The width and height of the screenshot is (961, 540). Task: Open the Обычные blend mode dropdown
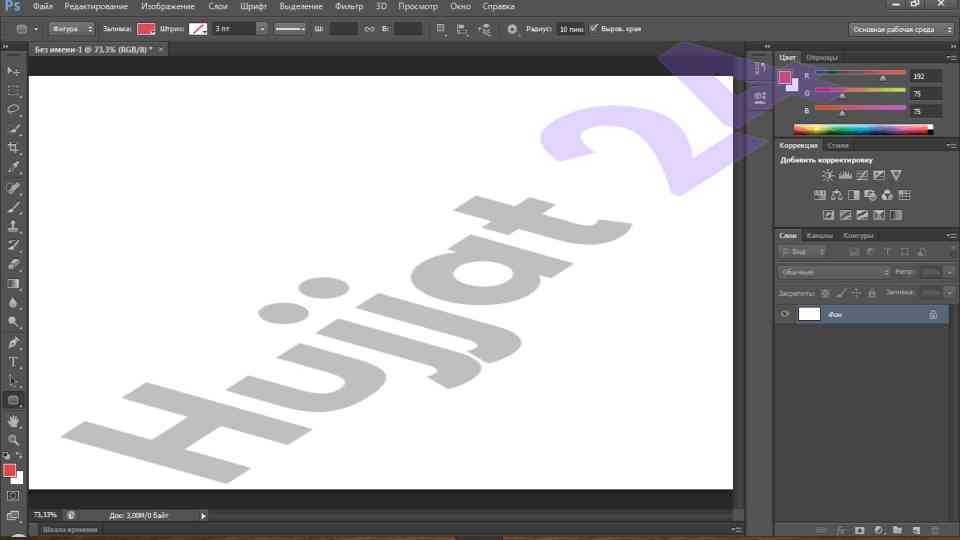[x=834, y=272]
